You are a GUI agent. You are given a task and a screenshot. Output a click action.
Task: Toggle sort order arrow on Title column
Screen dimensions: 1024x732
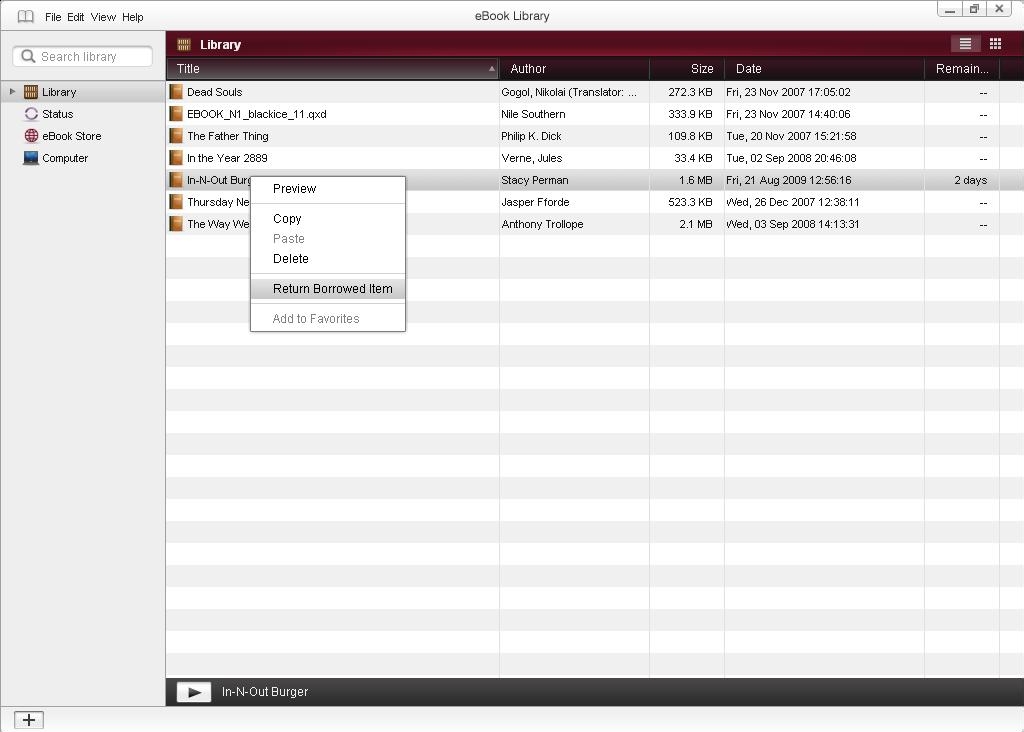[x=491, y=69]
